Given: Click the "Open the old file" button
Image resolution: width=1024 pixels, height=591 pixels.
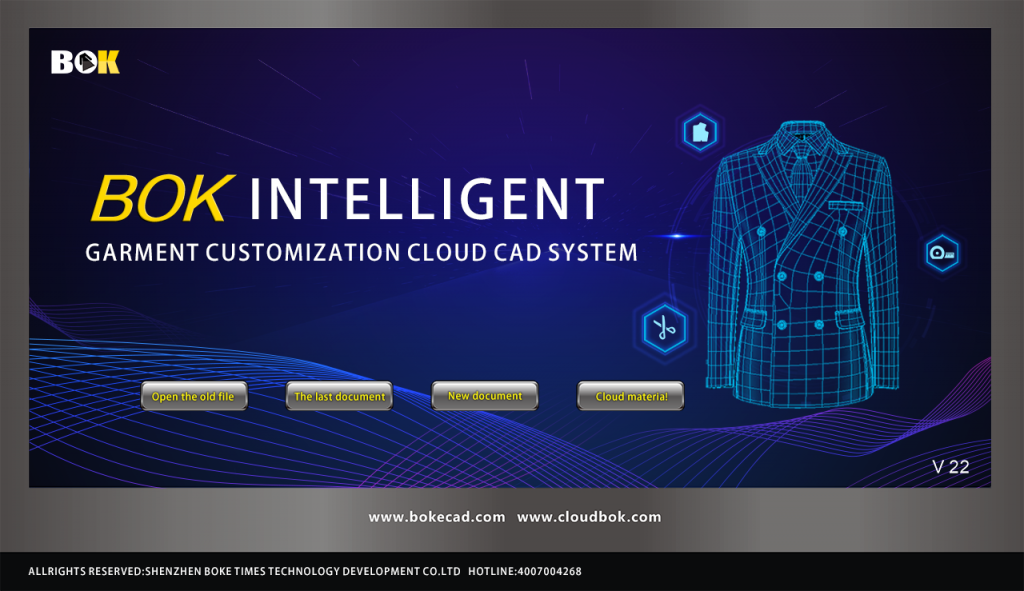Looking at the screenshot, I should 194,396.
